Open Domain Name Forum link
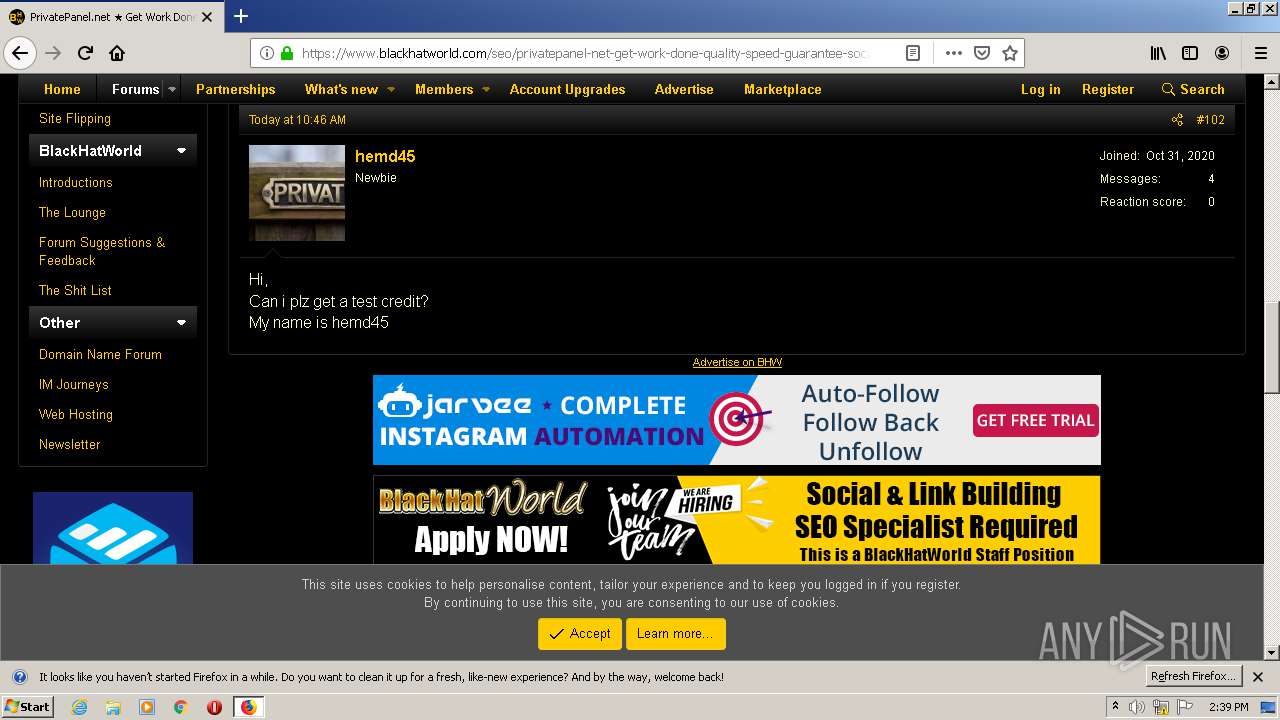This screenshot has width=1280, height=720. click(x=100, y=354)
